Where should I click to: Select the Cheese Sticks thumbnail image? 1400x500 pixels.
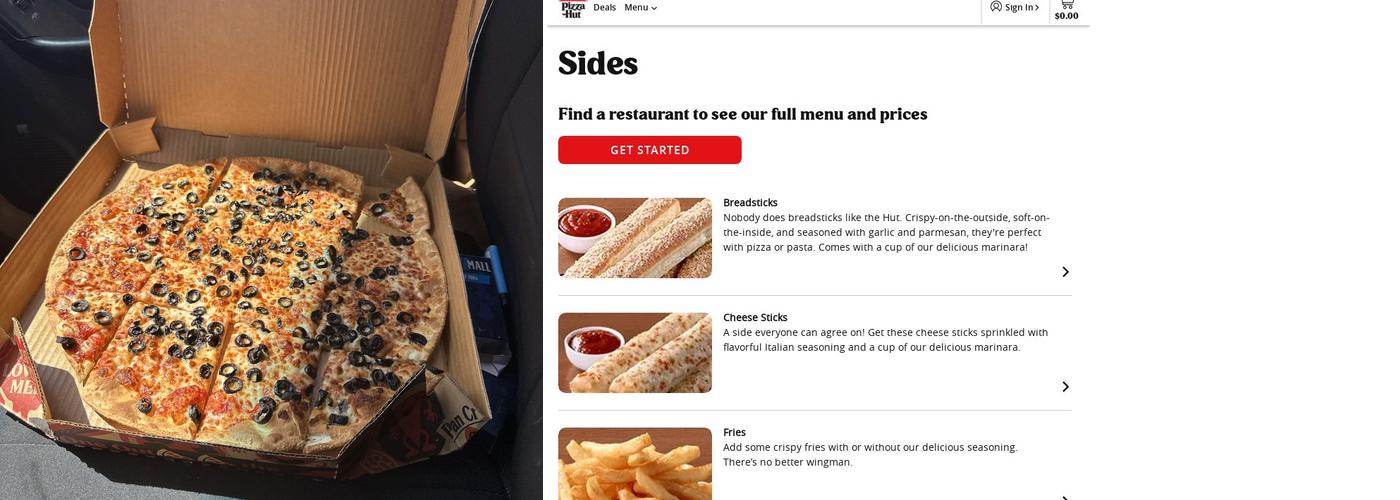pos(635,353)
